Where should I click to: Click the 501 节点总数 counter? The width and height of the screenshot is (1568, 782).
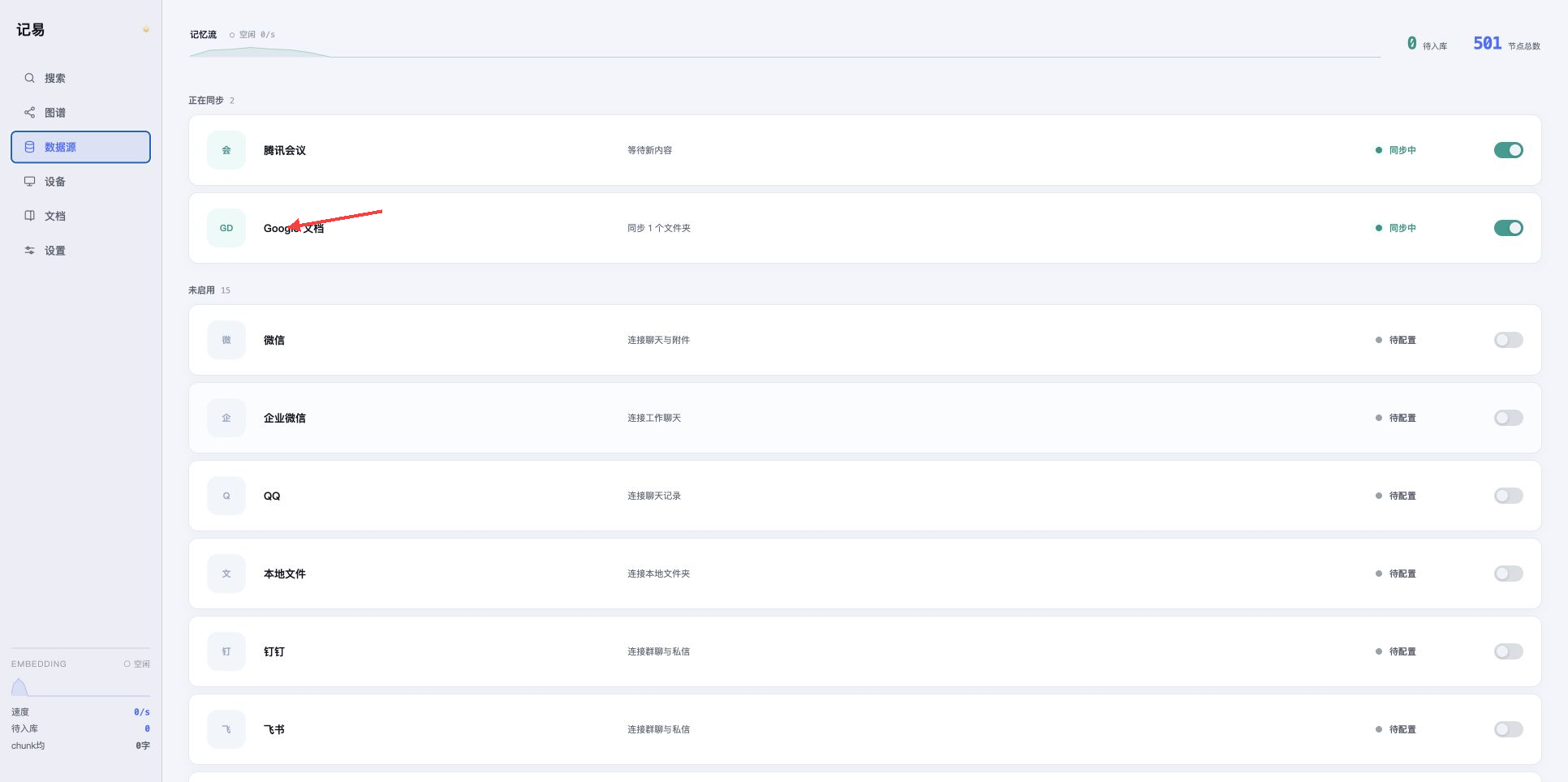1506,44
